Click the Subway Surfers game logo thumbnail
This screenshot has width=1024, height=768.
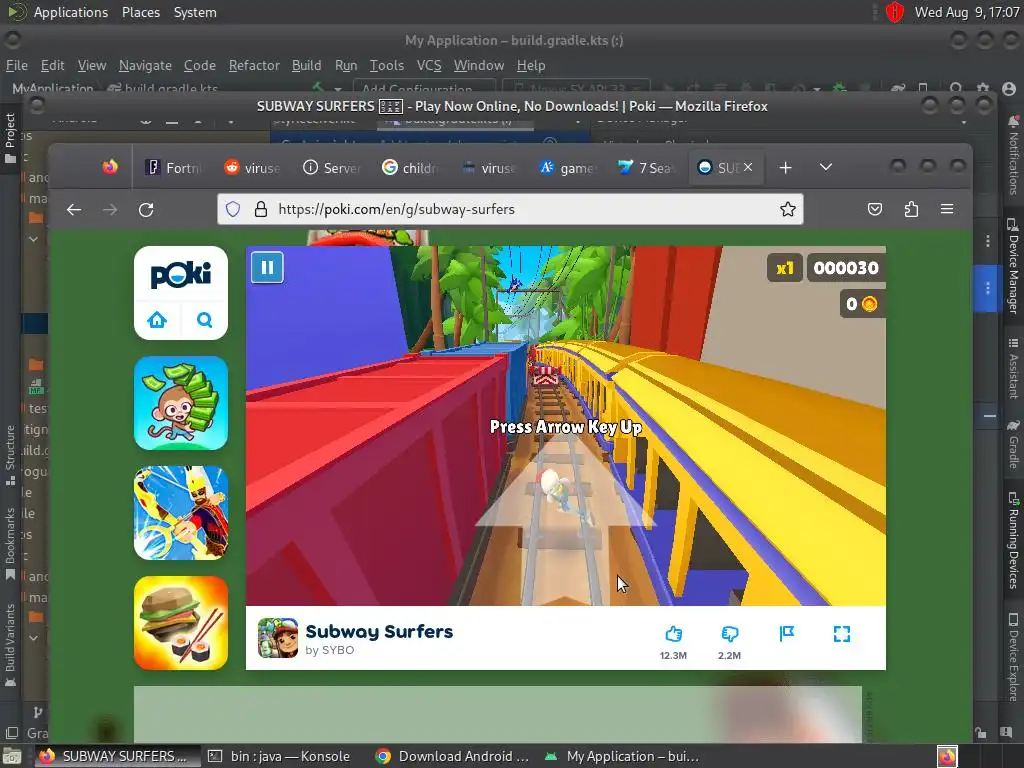click(278, 637)
